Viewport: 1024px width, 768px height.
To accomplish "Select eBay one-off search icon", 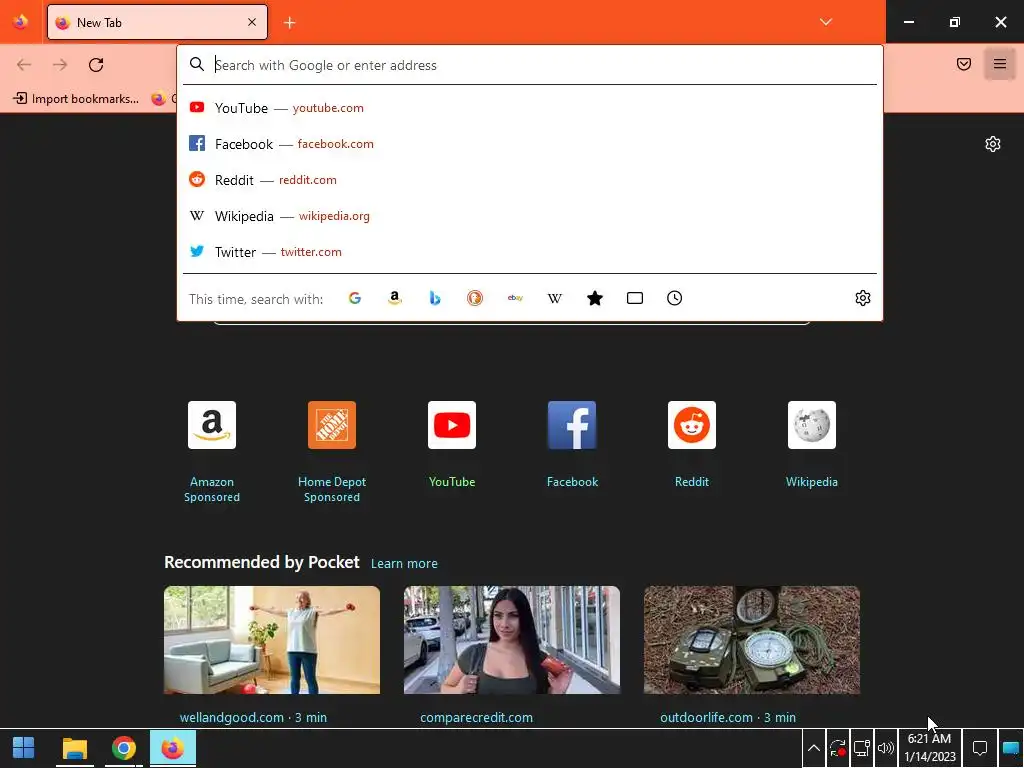I will [515, 298].
